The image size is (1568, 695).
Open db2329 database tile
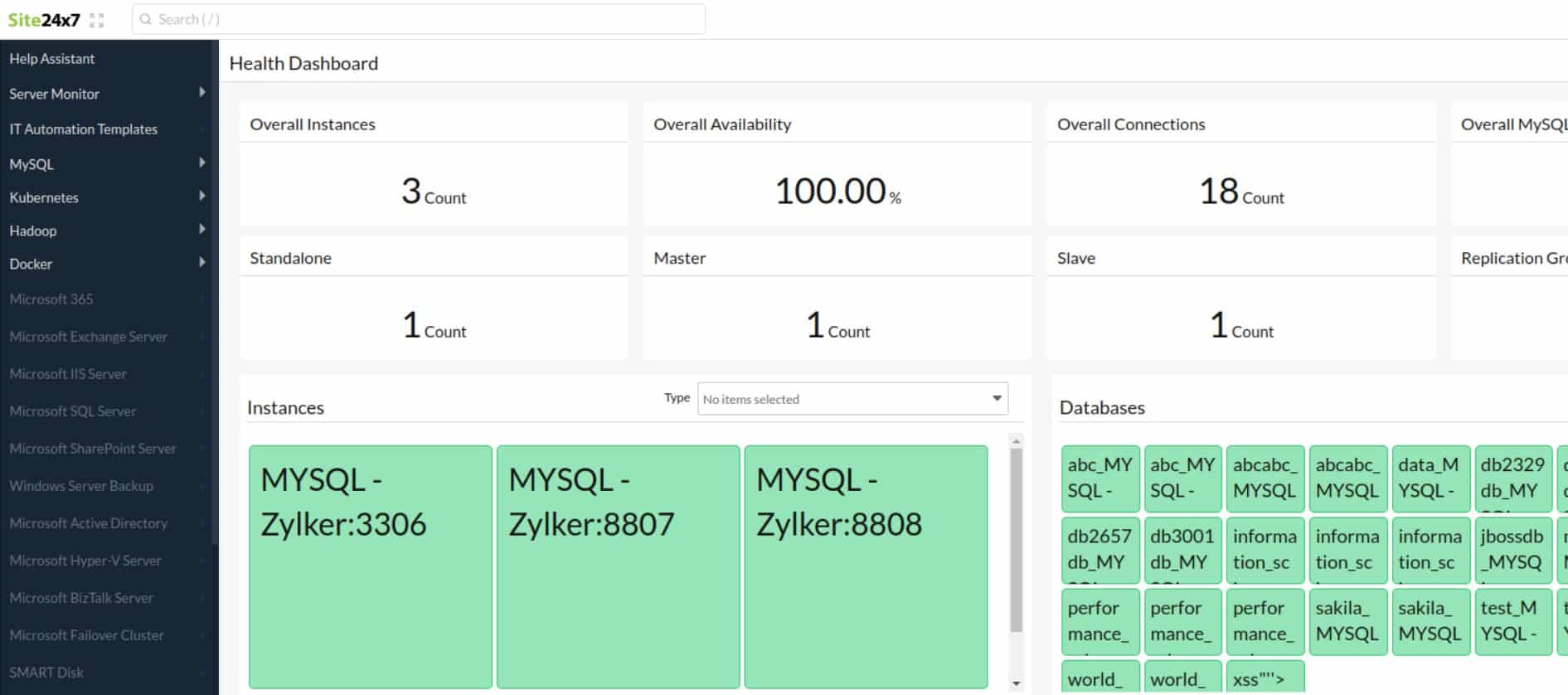point(1513,478)
